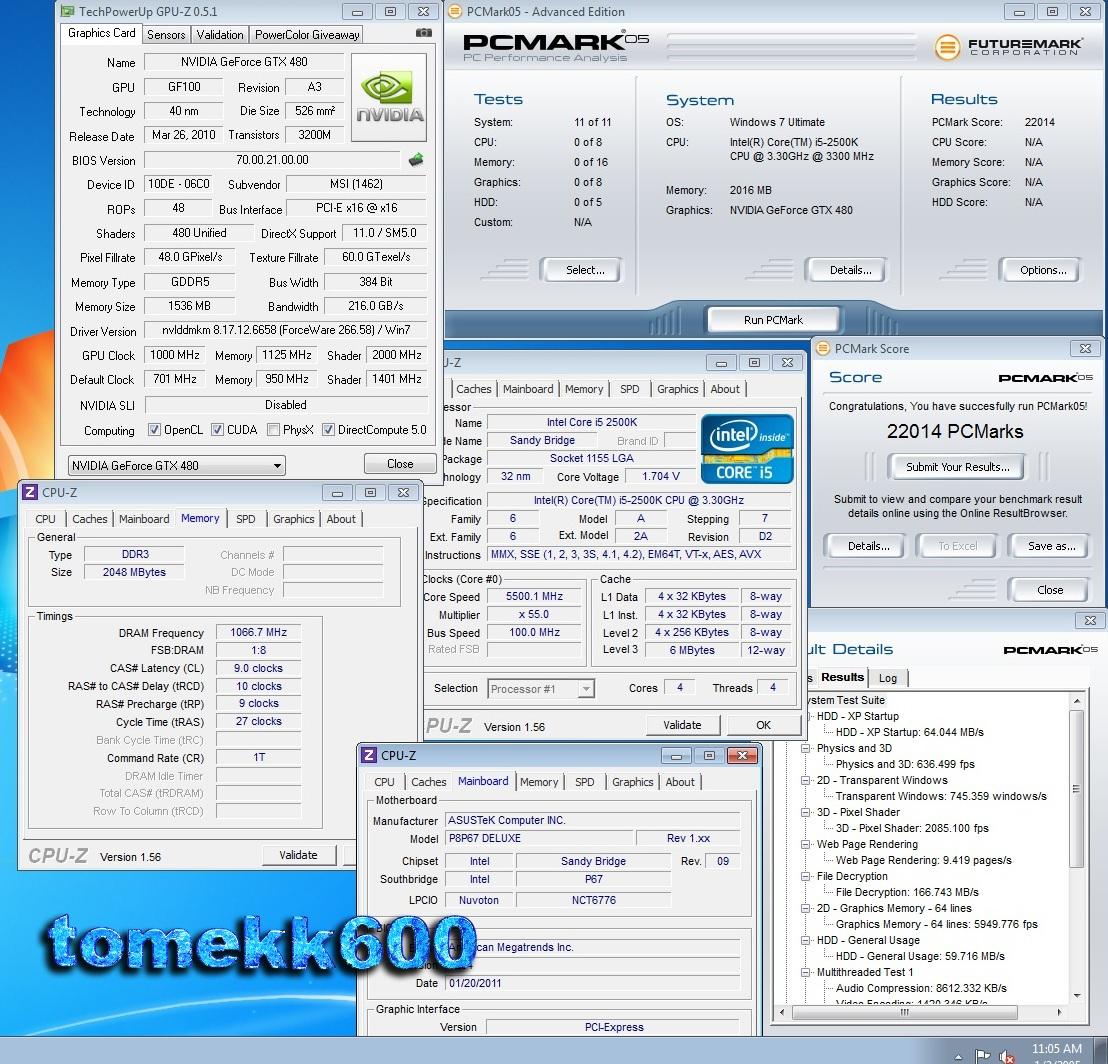Click the Run PCMark button
1108x1064 pixels.
(773, 320)
